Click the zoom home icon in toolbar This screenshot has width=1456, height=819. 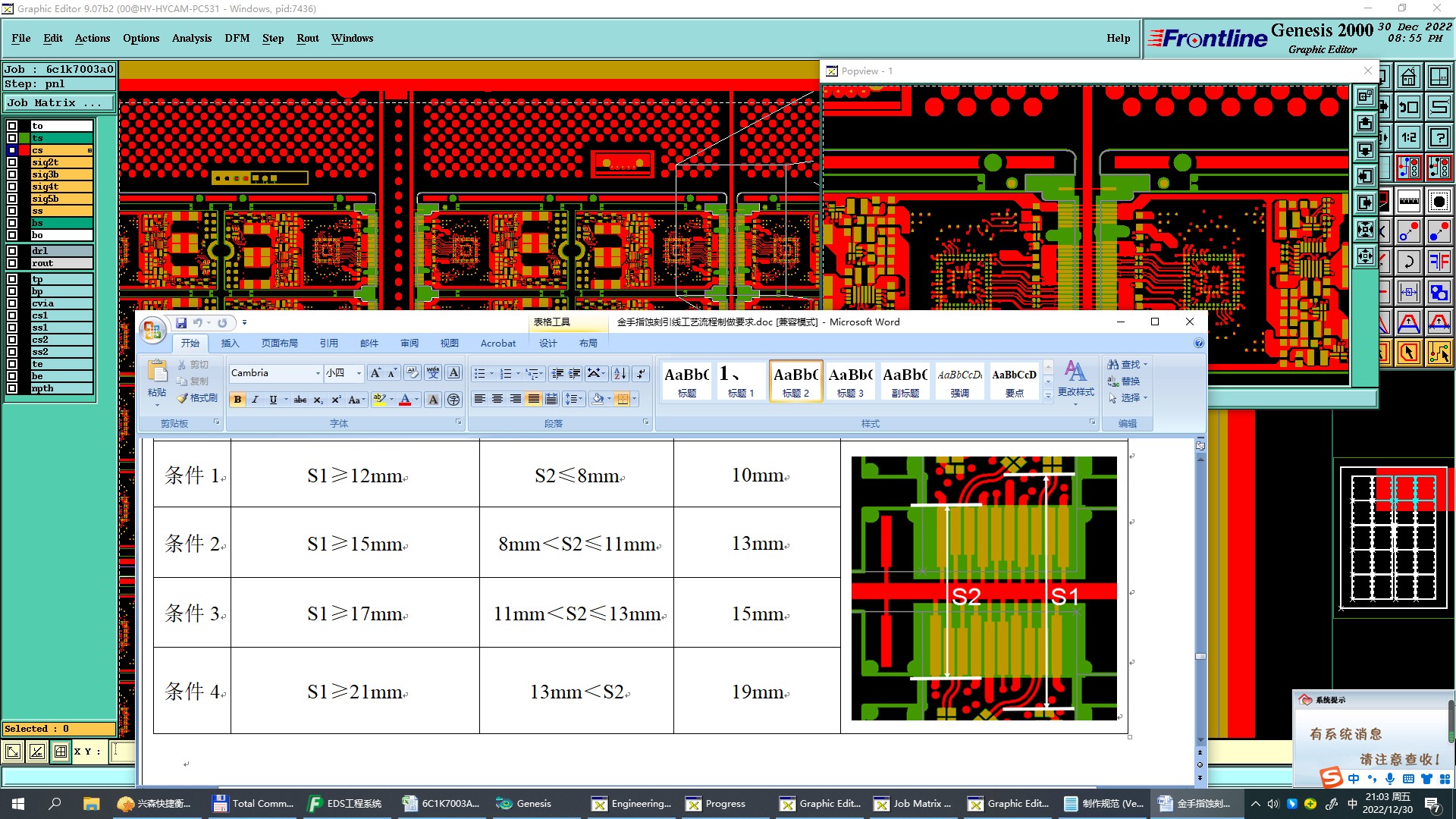click(1409, 77)
